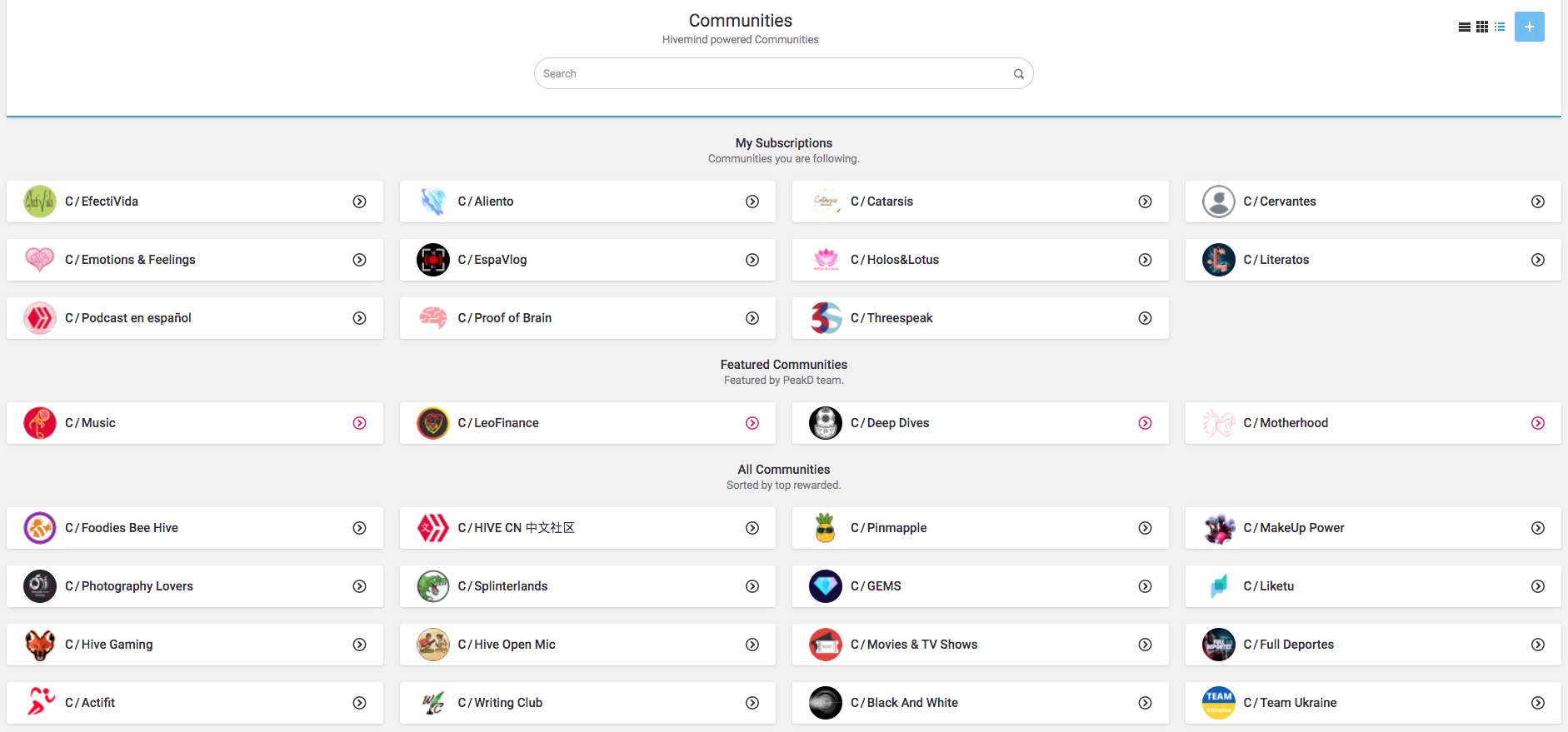The image size is (1568, 732).
Task: Switch to grid view layout icon
Action: click(1482, 27)
